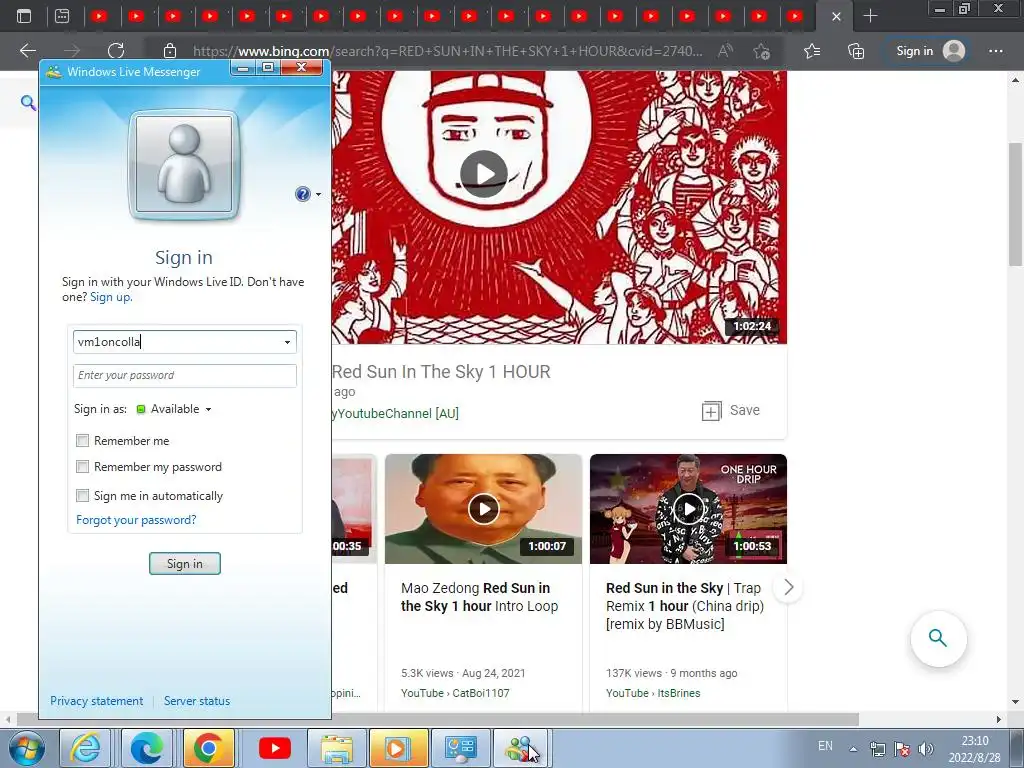Open the Server status link

click(197, 701)
